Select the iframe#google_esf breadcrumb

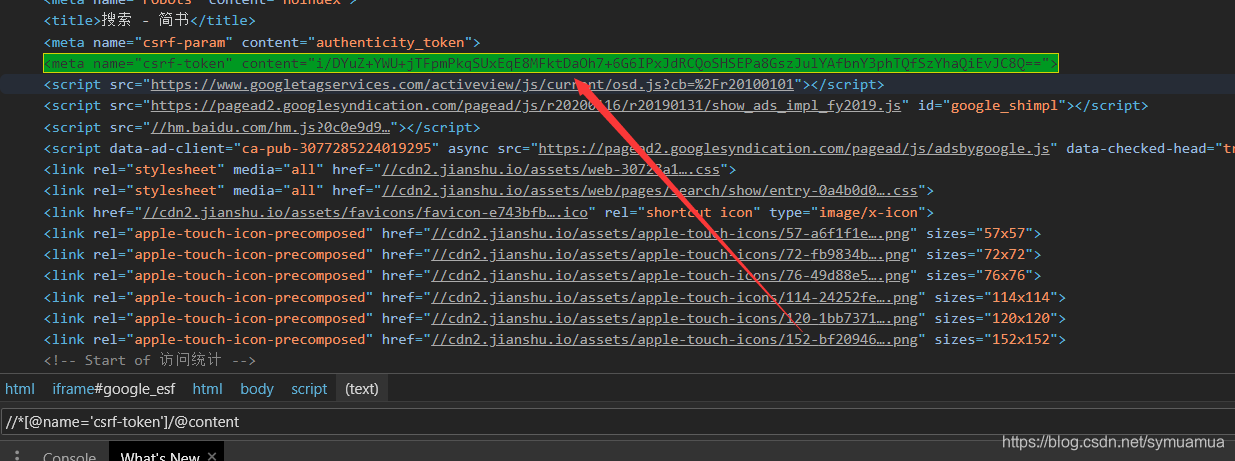pyautogui.click(x=114, y=389)
